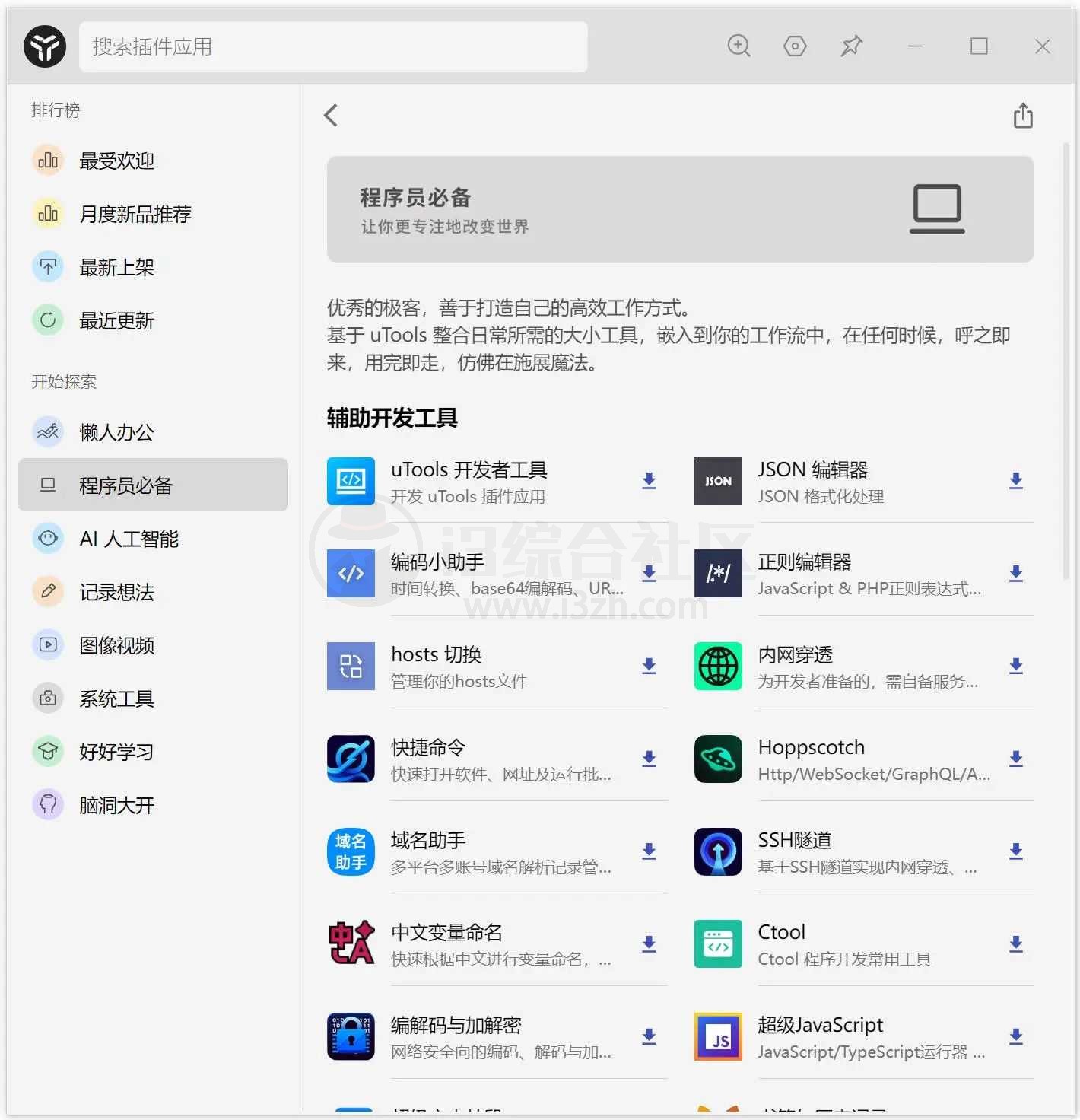Download Ctool plugin
1080x1120 pixels.
(x=1016, y=944)
